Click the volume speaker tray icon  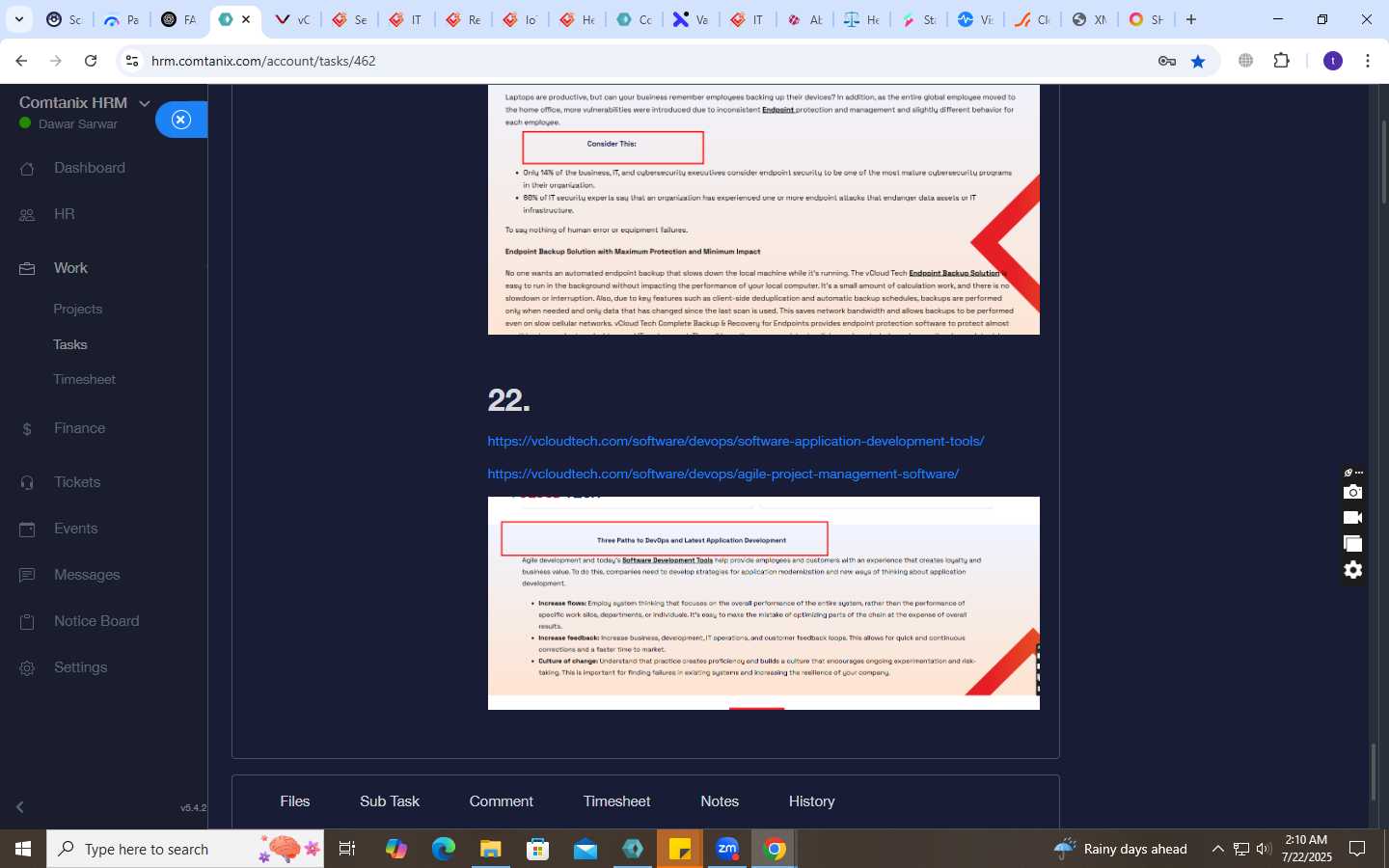pyautogui.click(x=1264, y=849)
